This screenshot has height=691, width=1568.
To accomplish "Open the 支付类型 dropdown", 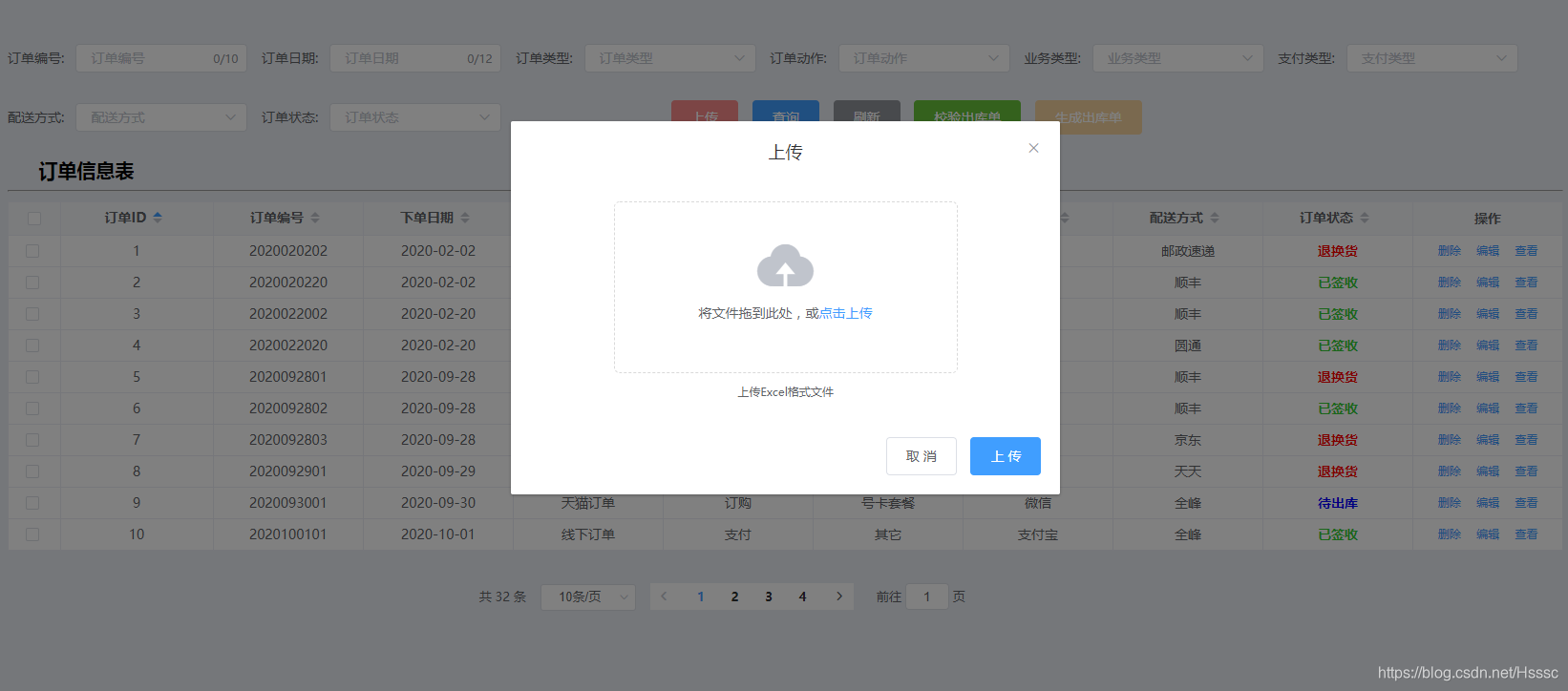I will tap(1432, 58).
